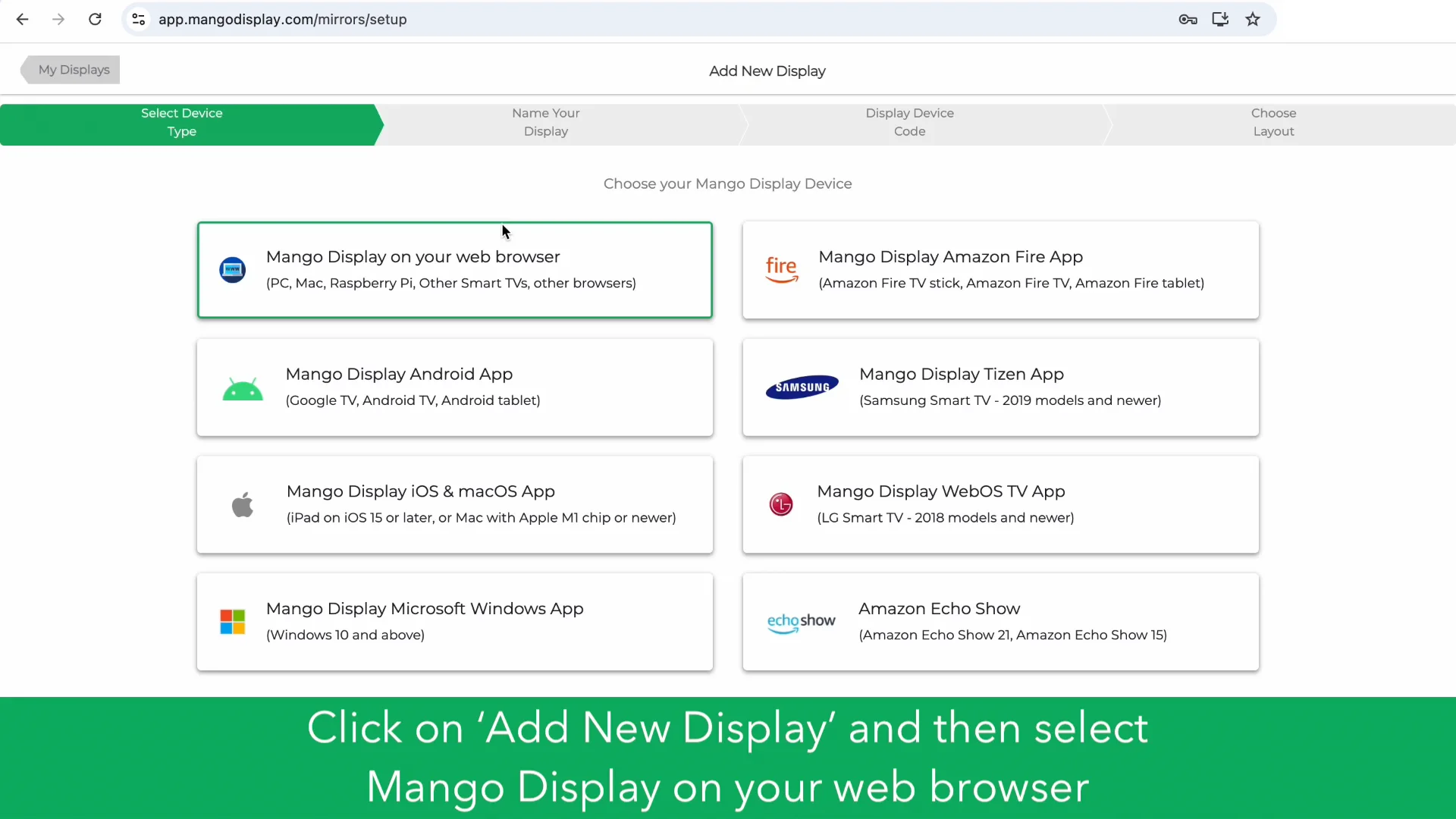This screenshot has height=819, width=1456.
Task: Select Mango Display Tizen App option
Action: pyautogui.click(x=1000, y=388)
